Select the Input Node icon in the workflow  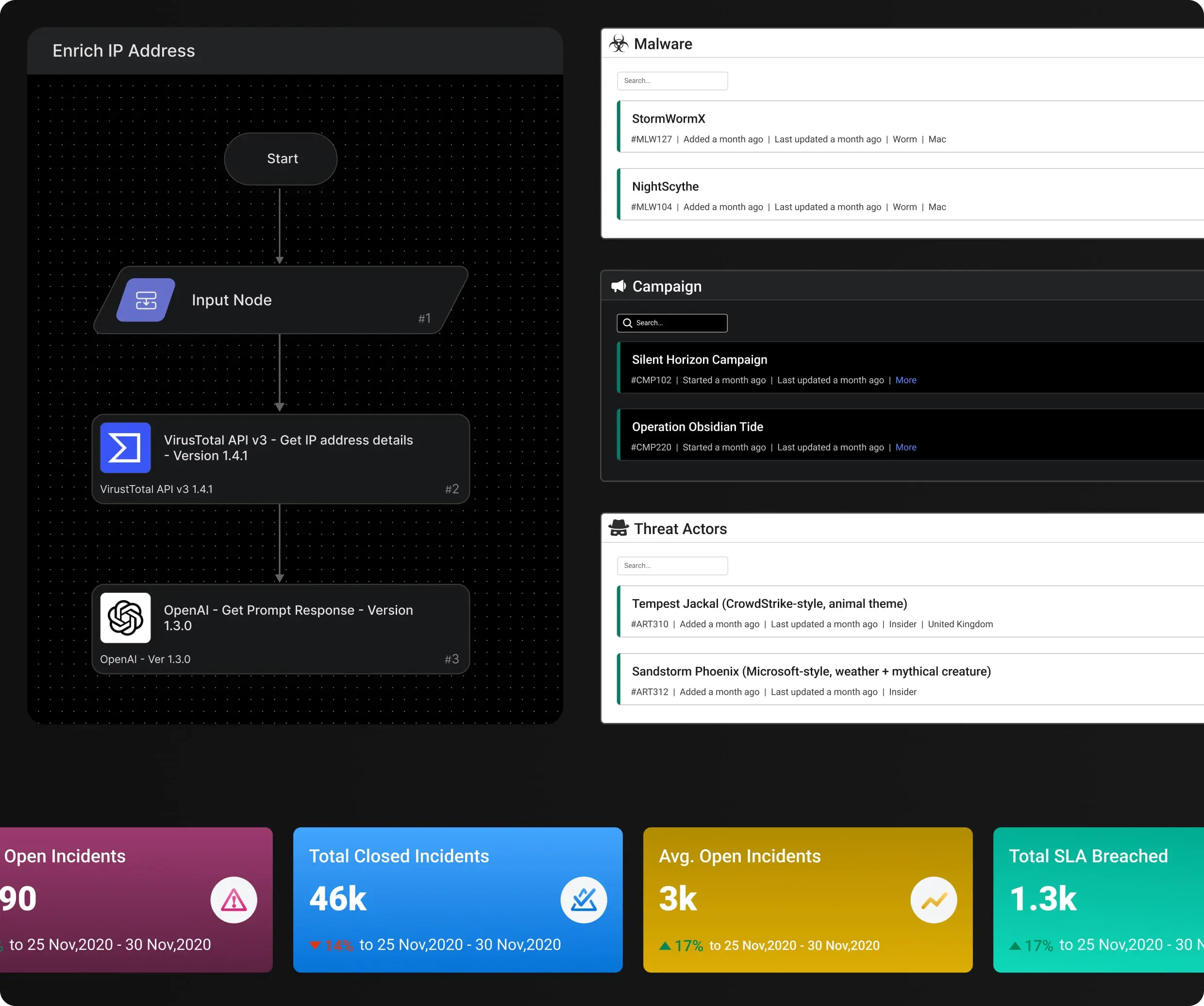[x=145, y=300]
